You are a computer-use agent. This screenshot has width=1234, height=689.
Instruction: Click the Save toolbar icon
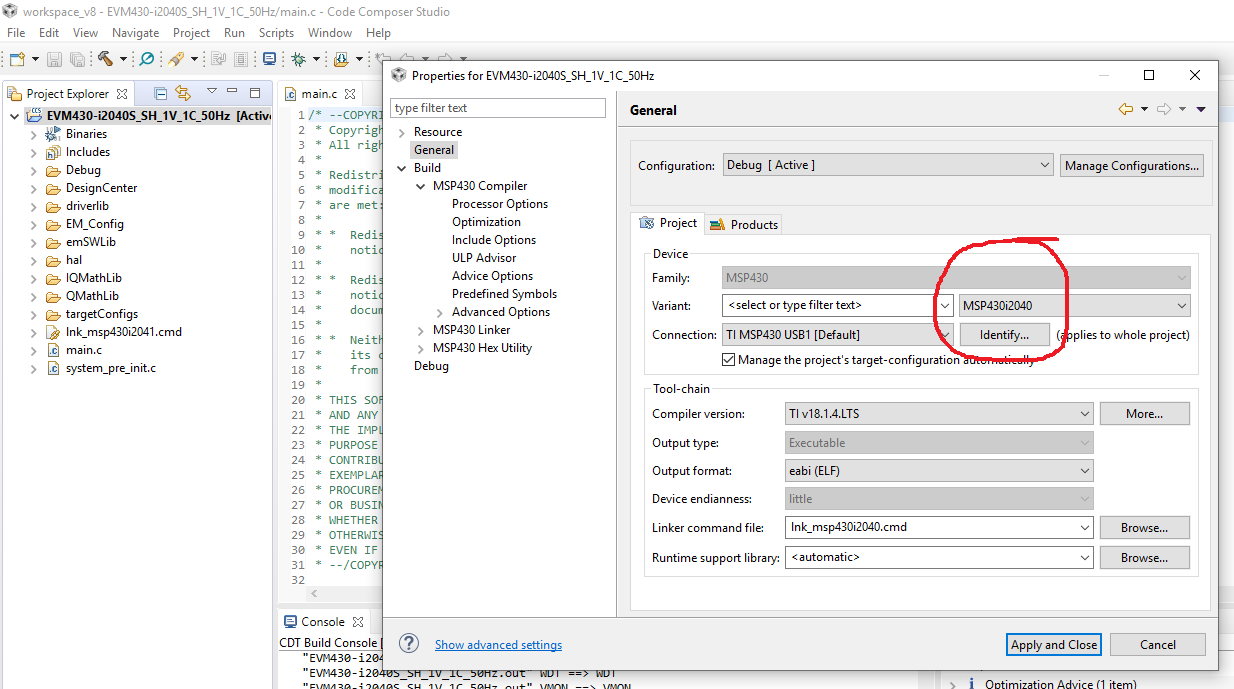(x=55, y=60)
